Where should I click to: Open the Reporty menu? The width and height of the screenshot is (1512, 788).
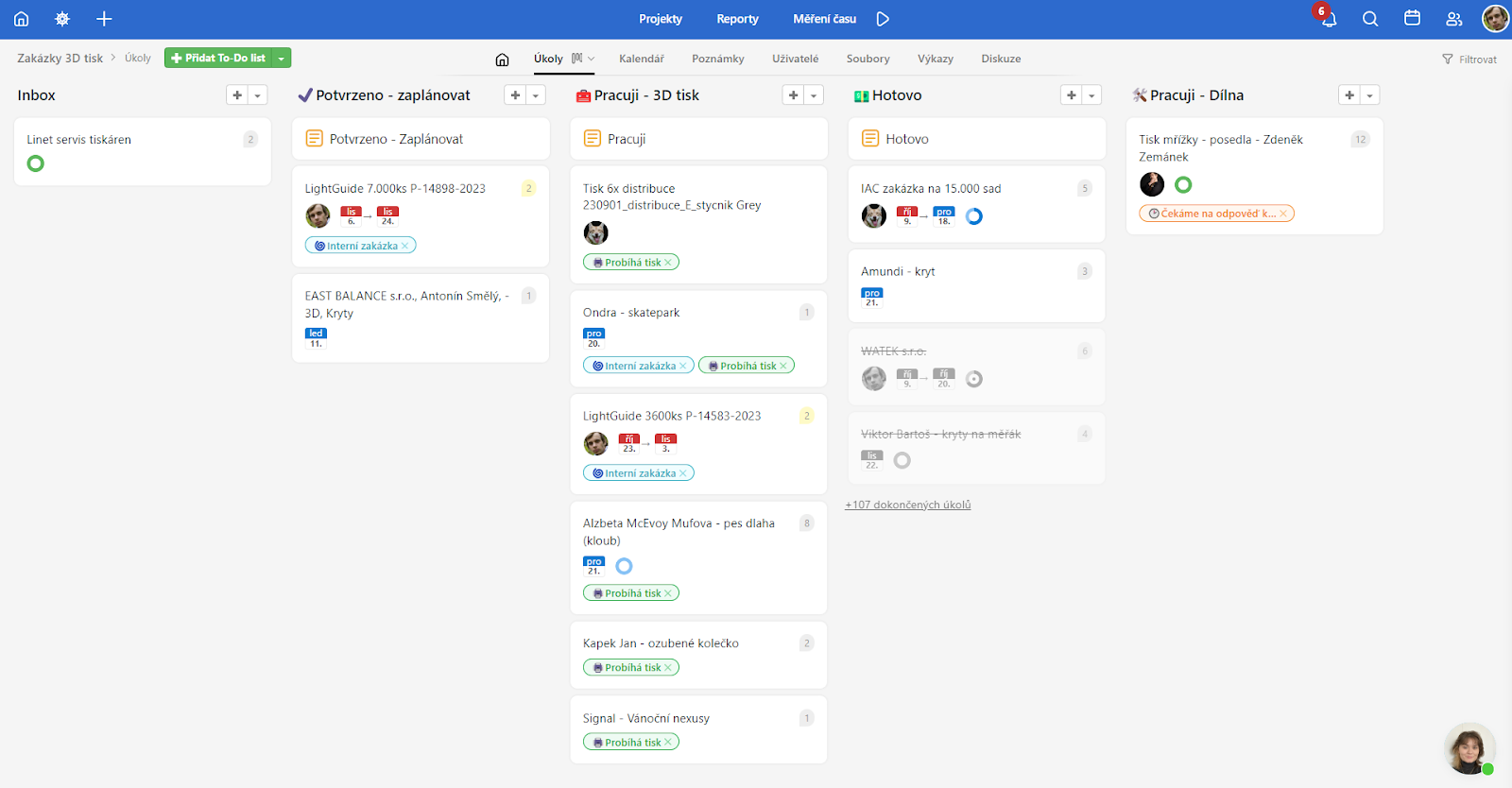tap(737, 19)
